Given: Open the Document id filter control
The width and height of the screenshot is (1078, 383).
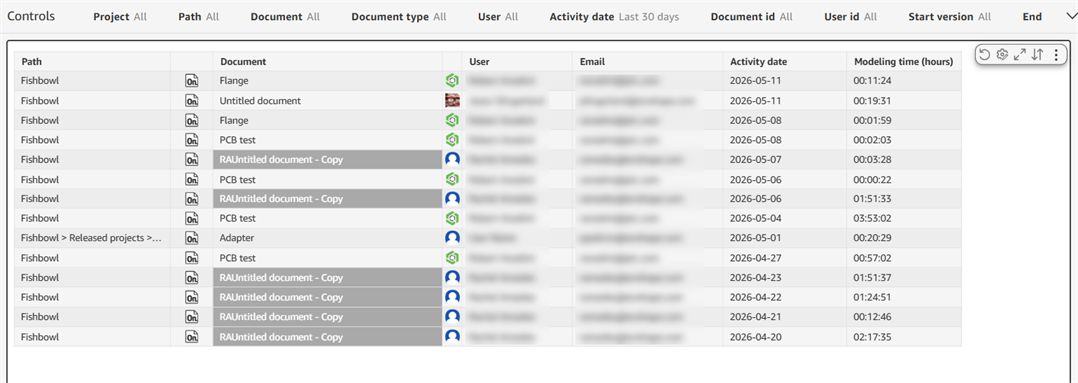Looking at the screenshot, I should (751, 17).
